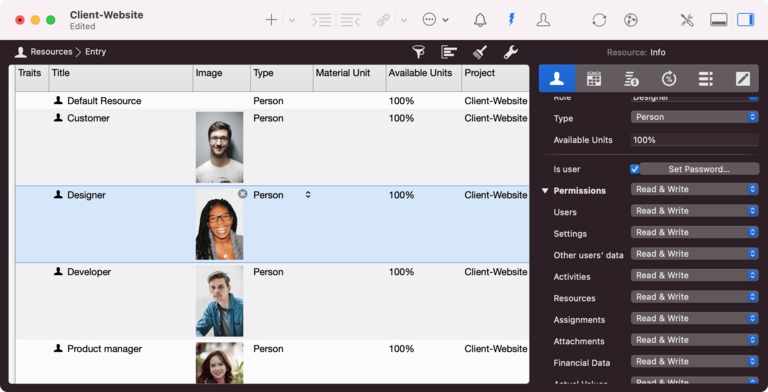Click Entry in the breadcrumb path

pyautogui.click(x=96, y=52)
